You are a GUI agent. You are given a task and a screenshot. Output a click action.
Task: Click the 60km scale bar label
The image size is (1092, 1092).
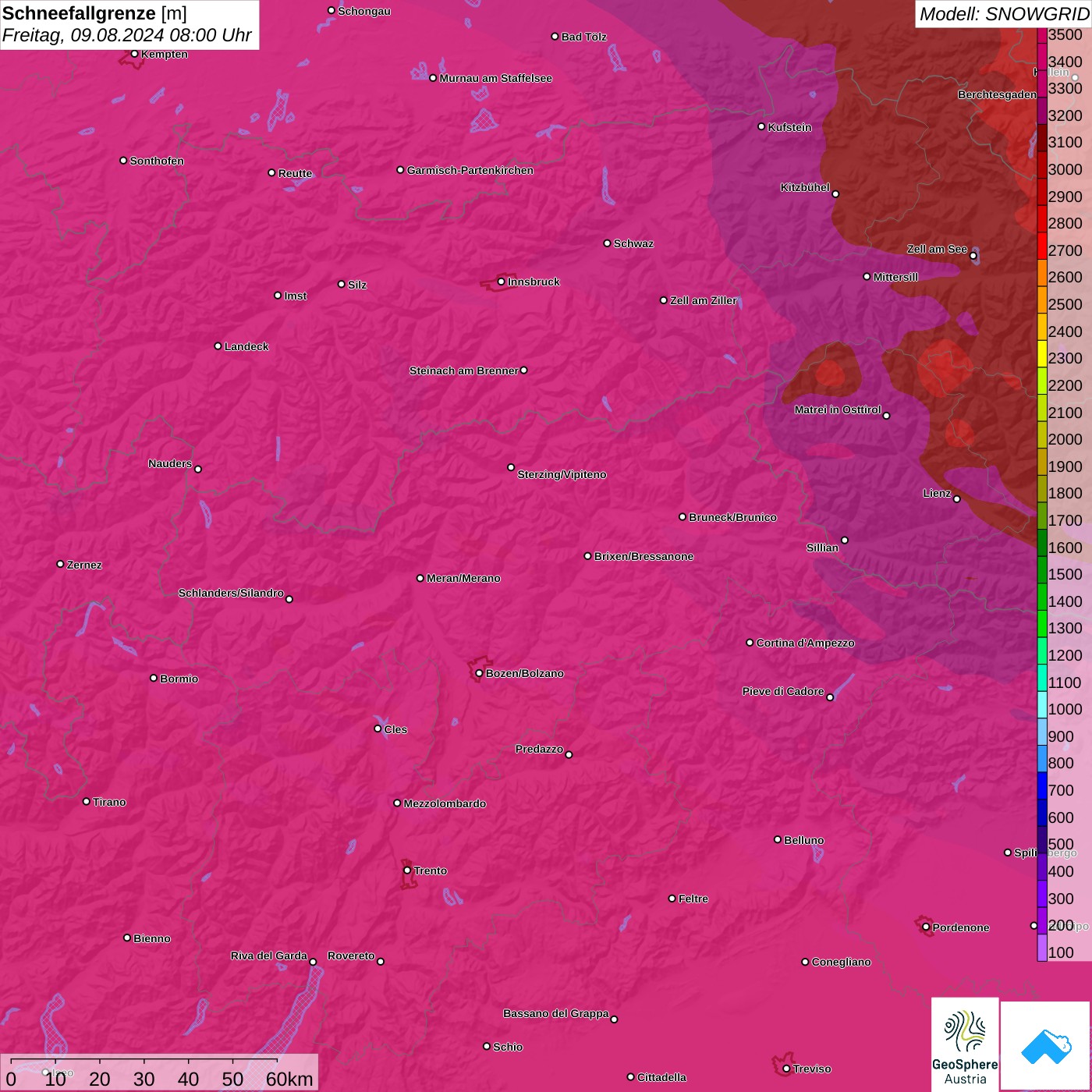tap(289, 1079)
